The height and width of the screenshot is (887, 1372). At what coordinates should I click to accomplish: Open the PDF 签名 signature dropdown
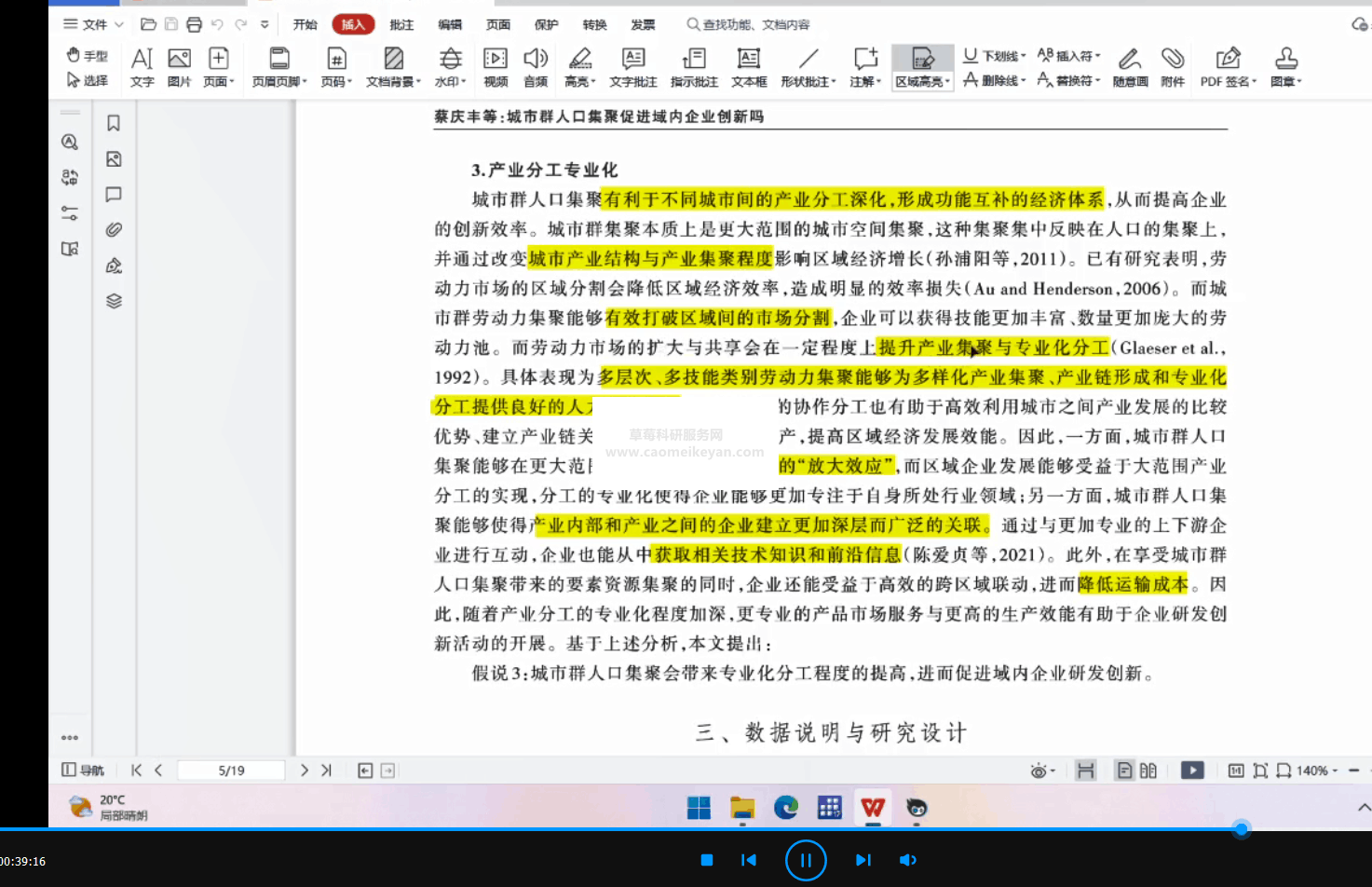(x=1229, y=68)
